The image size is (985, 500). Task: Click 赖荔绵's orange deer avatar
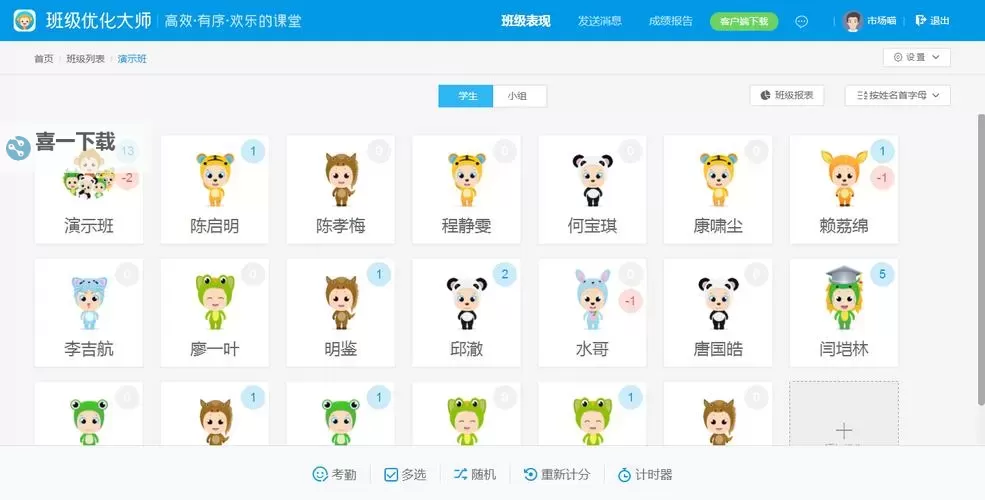(844, 178)
